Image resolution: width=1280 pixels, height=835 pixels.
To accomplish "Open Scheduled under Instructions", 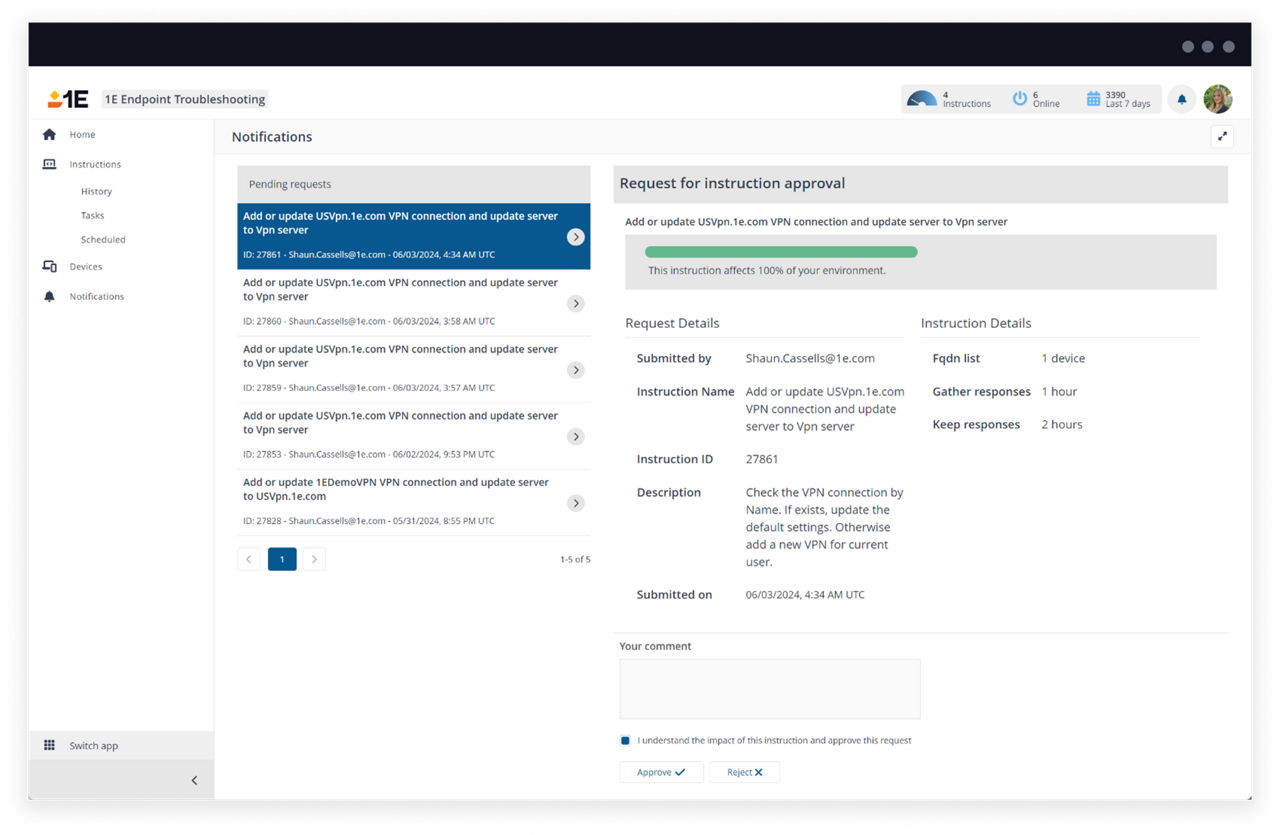I will [x=103, y=239].
